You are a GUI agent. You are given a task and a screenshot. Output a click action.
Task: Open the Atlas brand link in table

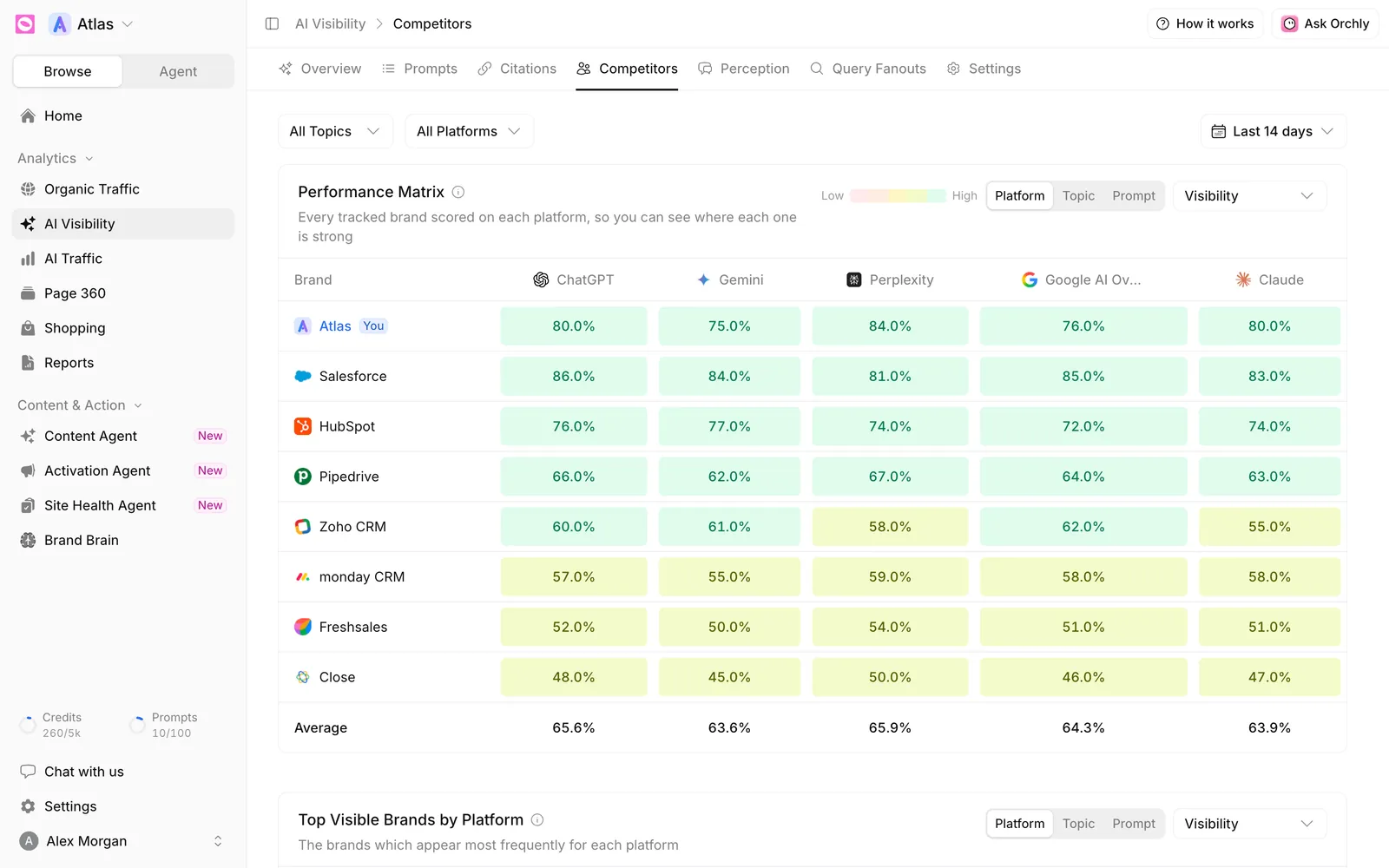pyautogui.click(x=335, y=326)
